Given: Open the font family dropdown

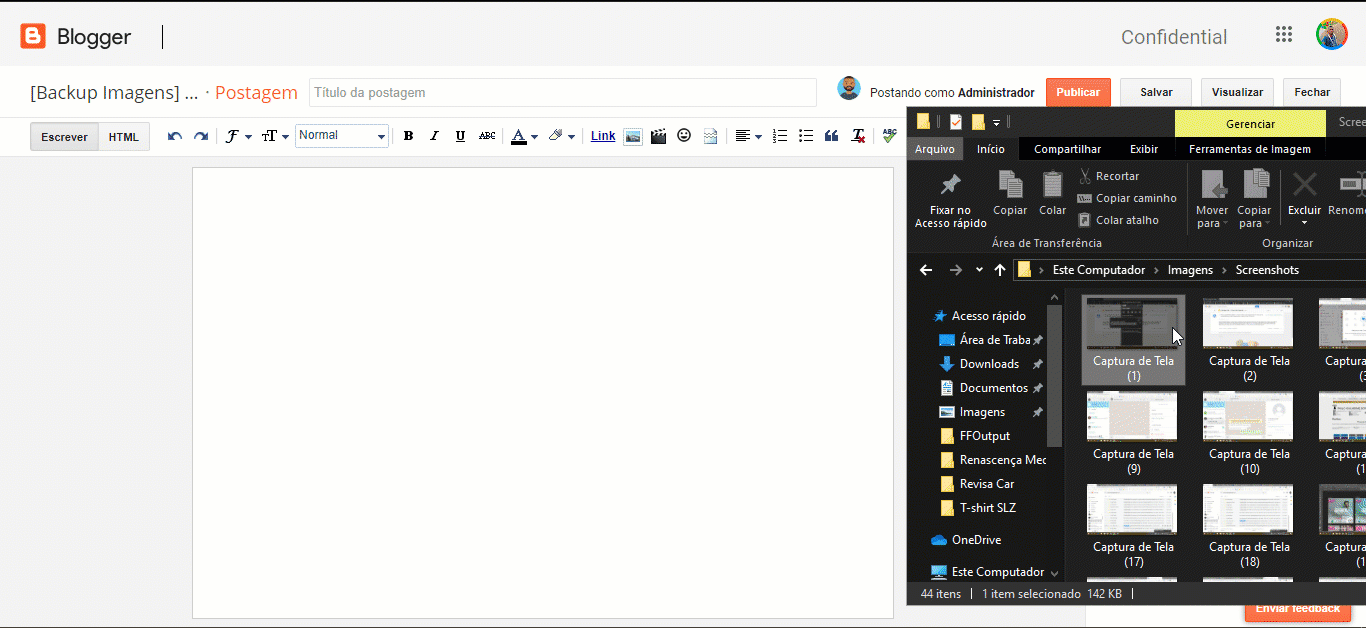Looking at the screenshot, I should [238, 136].
